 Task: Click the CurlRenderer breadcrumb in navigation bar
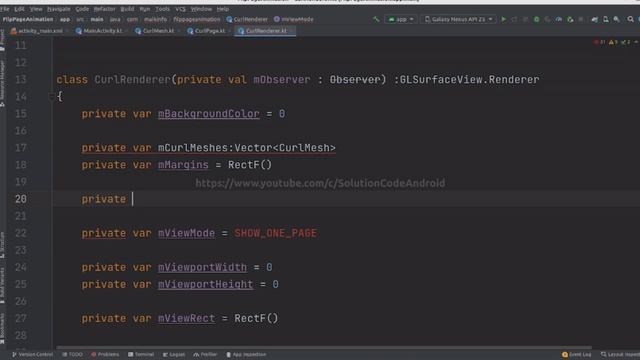[x=247, y=19]
